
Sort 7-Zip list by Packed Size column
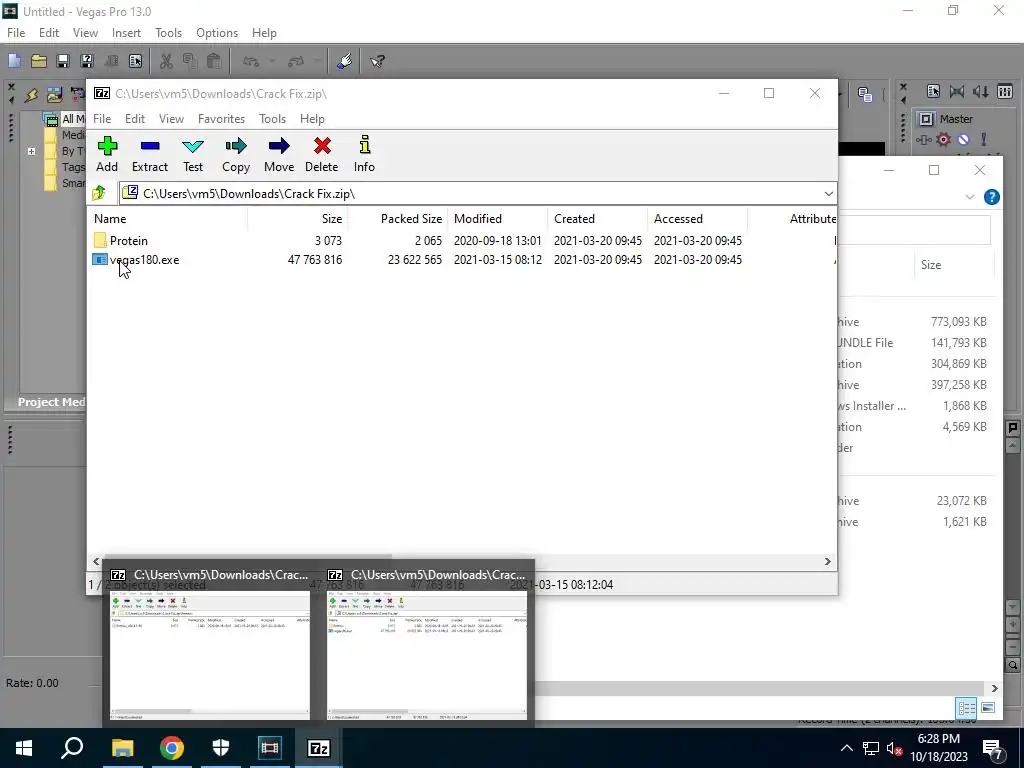[398, 219]
